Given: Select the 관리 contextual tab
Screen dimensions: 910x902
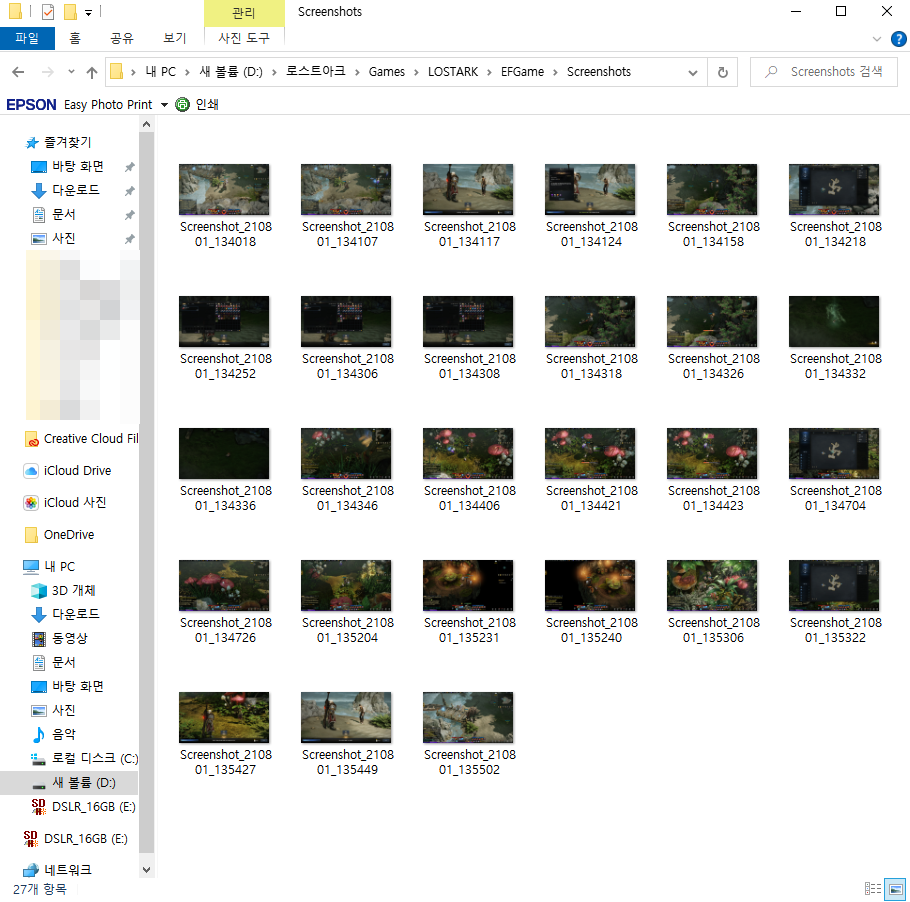Looking at the screenshot, I should (x=244, y=13).
